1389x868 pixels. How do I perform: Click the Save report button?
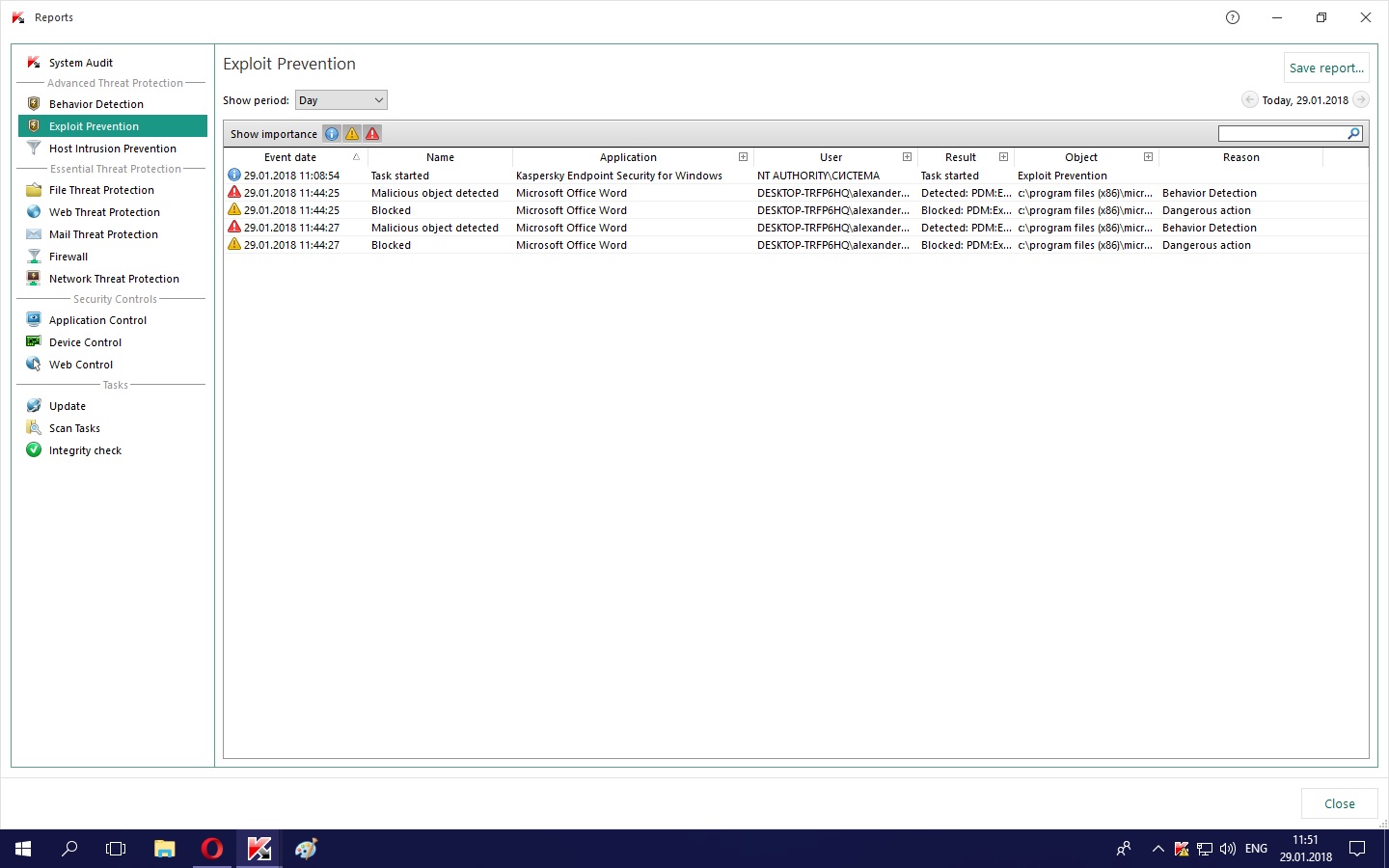pyautogui.click(x=1326, y=68)
